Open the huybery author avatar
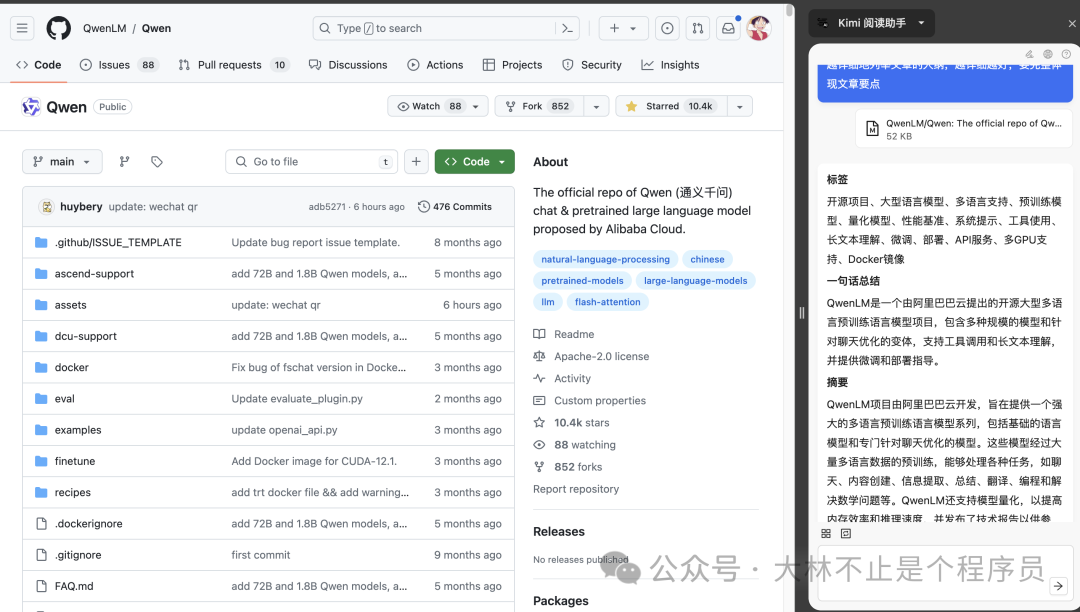The image size is (1080, 612). coord(46,207)
